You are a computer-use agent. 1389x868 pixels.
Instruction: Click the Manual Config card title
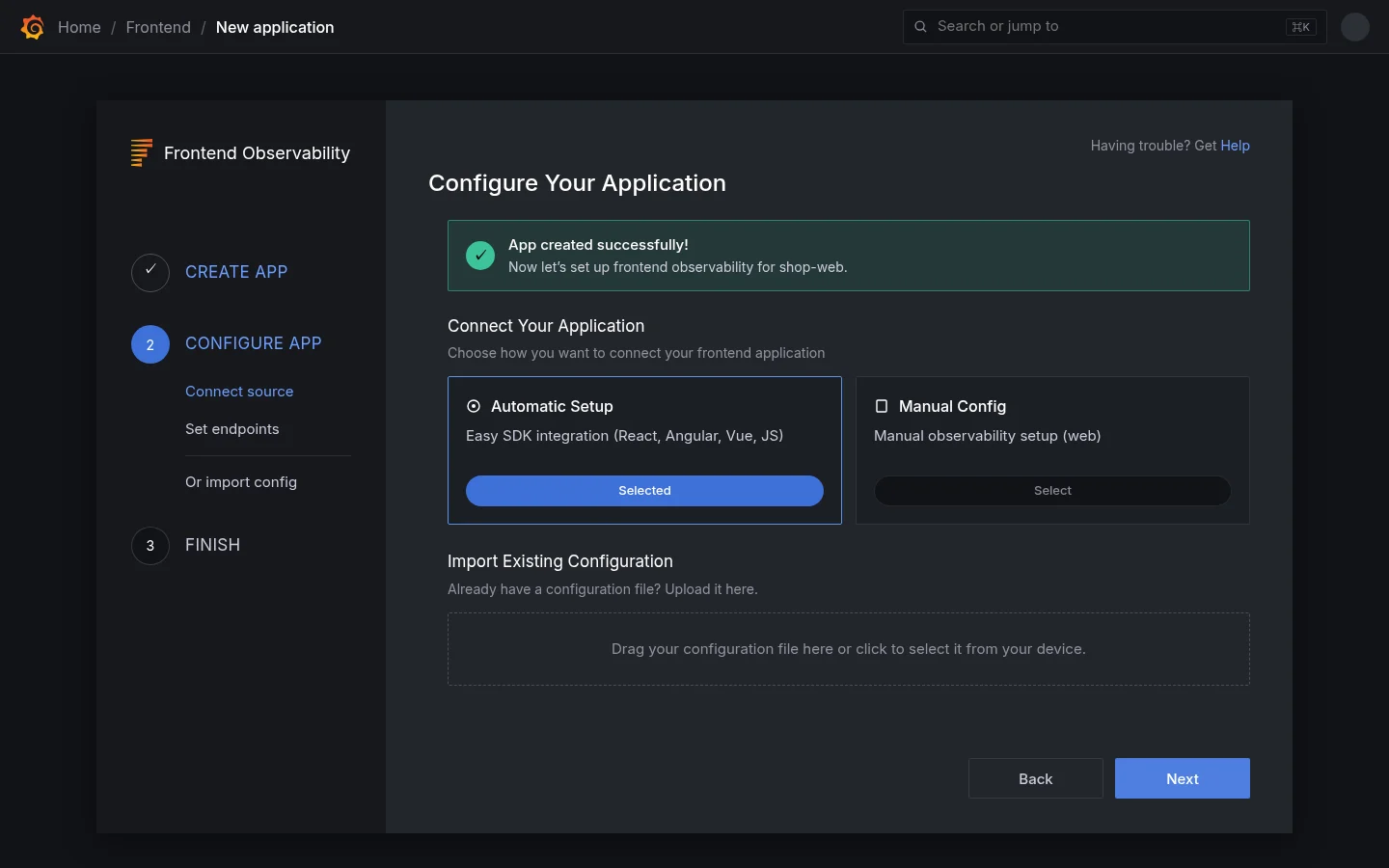click(x=952, y=406)
